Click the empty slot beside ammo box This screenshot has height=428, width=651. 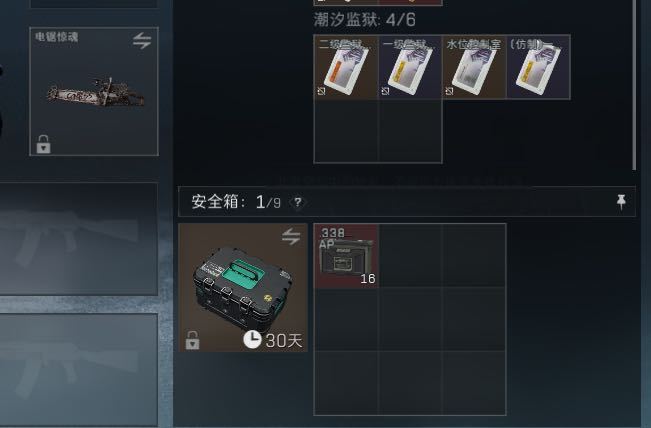tap(411, 256)
